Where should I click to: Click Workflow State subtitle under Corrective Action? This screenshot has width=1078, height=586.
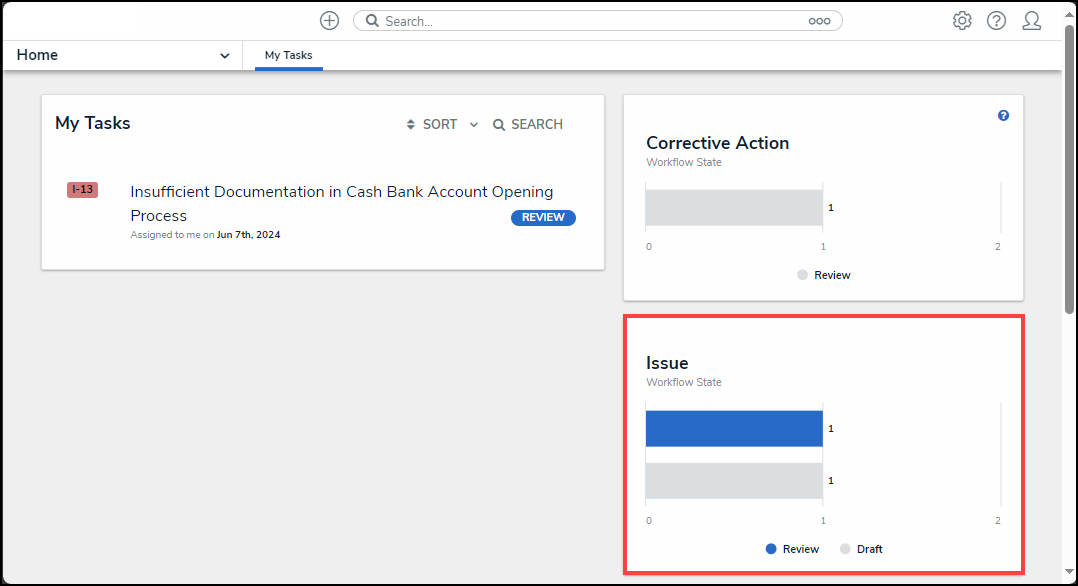click(x=683, y=162)
